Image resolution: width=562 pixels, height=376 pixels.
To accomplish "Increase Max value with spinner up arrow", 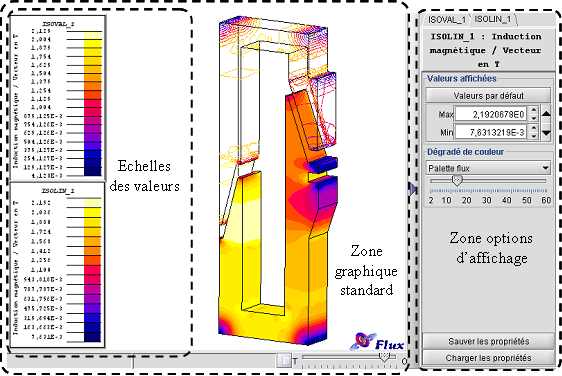I will pyautogui.click(x=534, y=111).
